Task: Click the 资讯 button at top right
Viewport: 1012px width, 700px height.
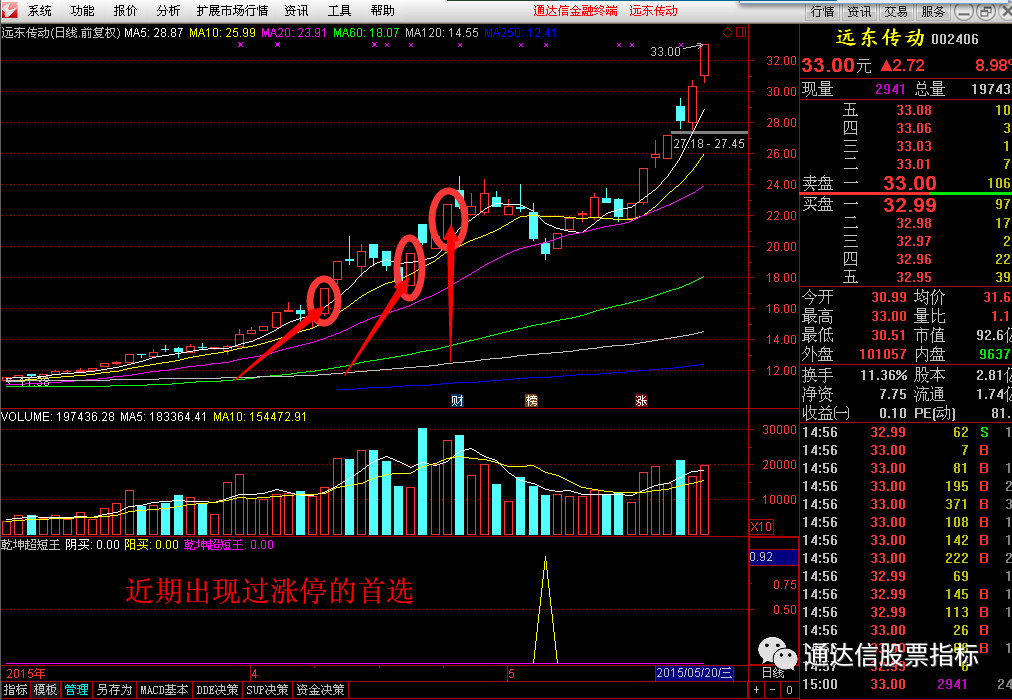Action: [x=859, y=12]
